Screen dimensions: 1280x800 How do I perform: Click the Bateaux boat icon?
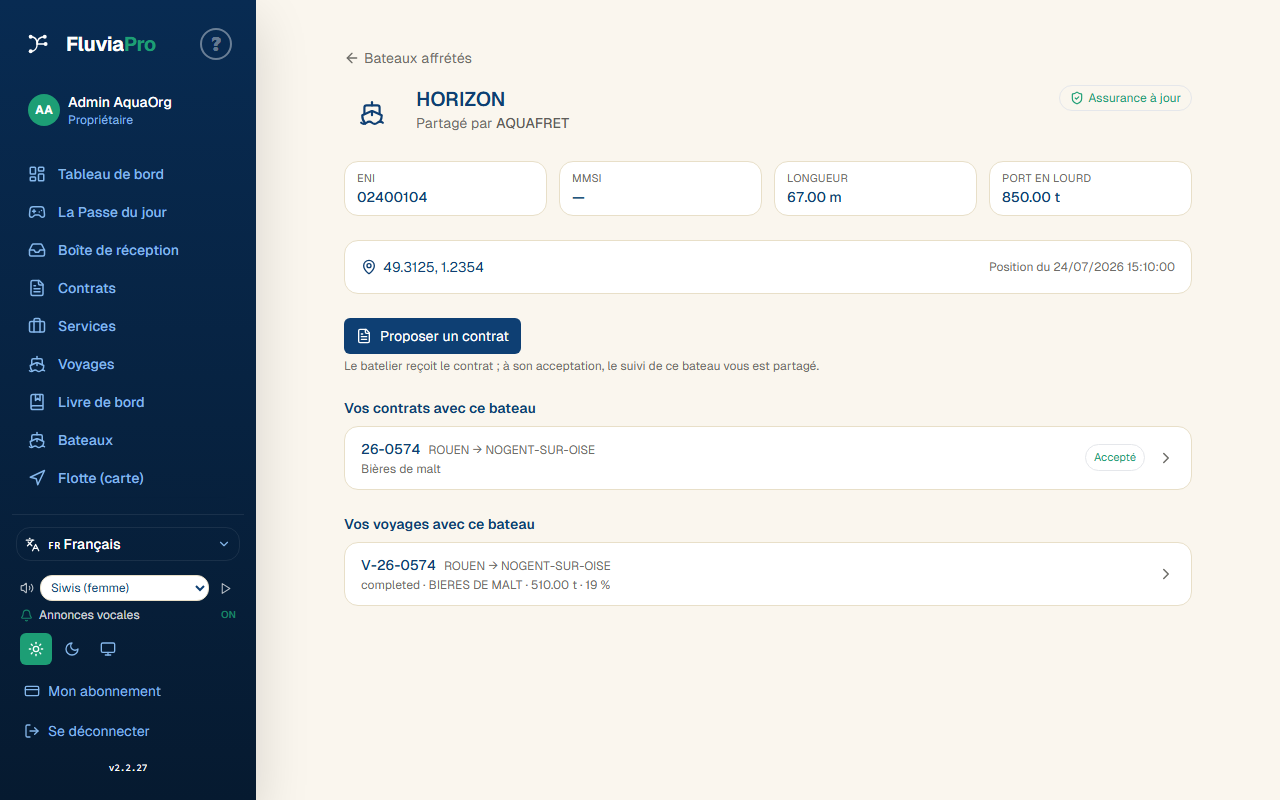[37, 440]
